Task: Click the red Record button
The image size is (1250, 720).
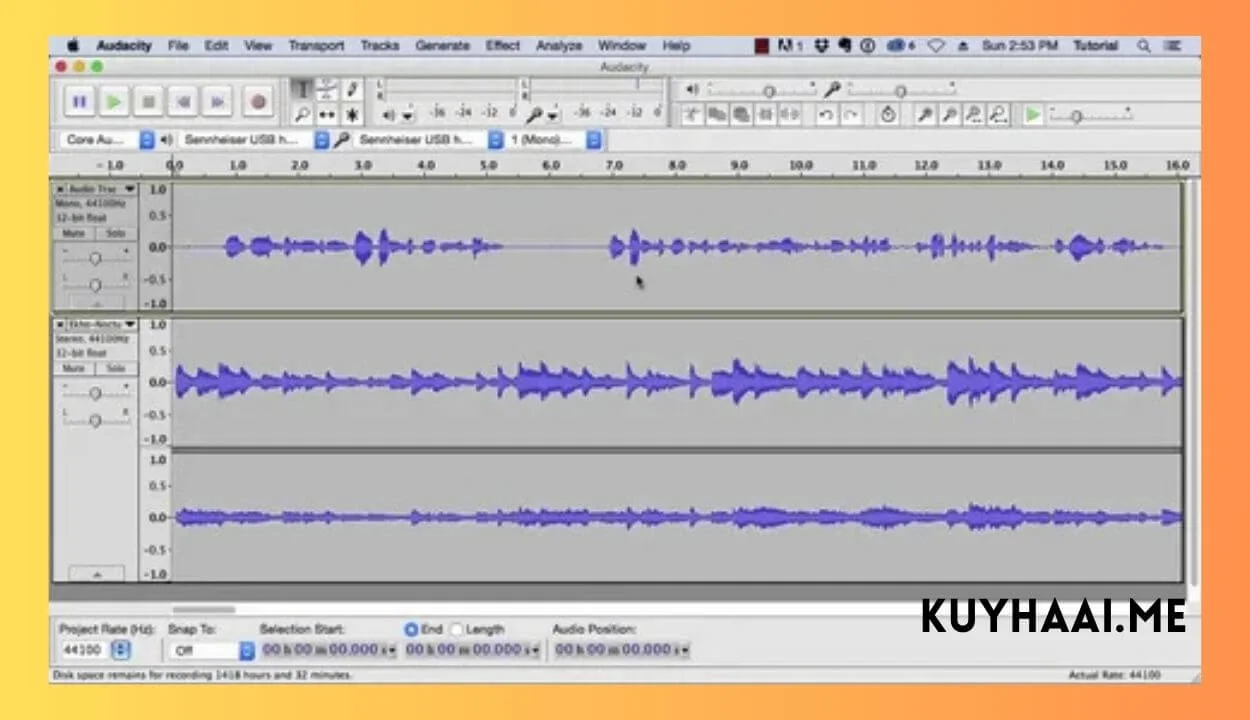Action: 258,101
